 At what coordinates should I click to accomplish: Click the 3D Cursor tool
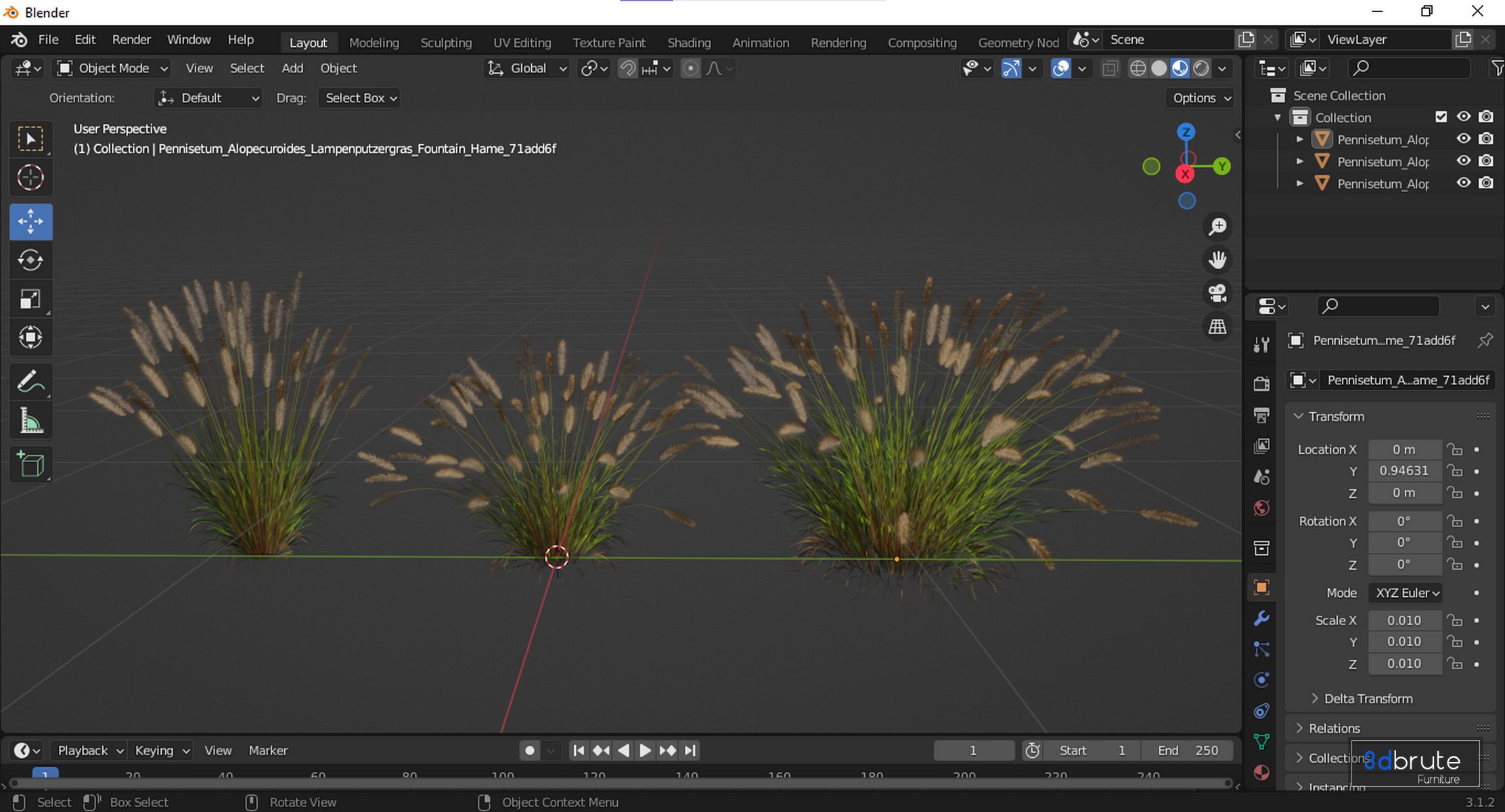(x=30, y=178)
